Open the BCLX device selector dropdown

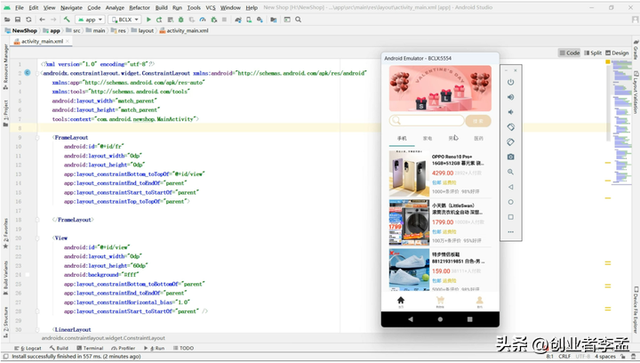click(x=125, y=20)
